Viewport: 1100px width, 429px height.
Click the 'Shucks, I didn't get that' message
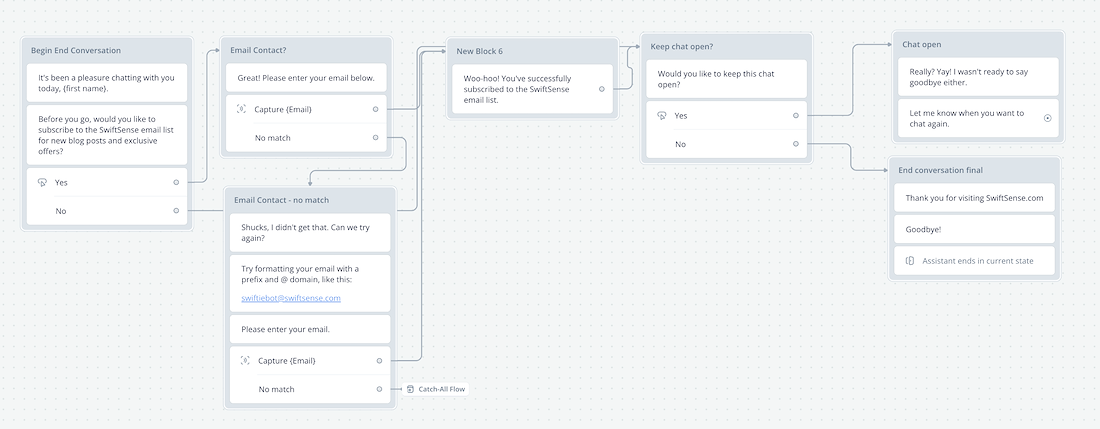(x=310, y=233)
